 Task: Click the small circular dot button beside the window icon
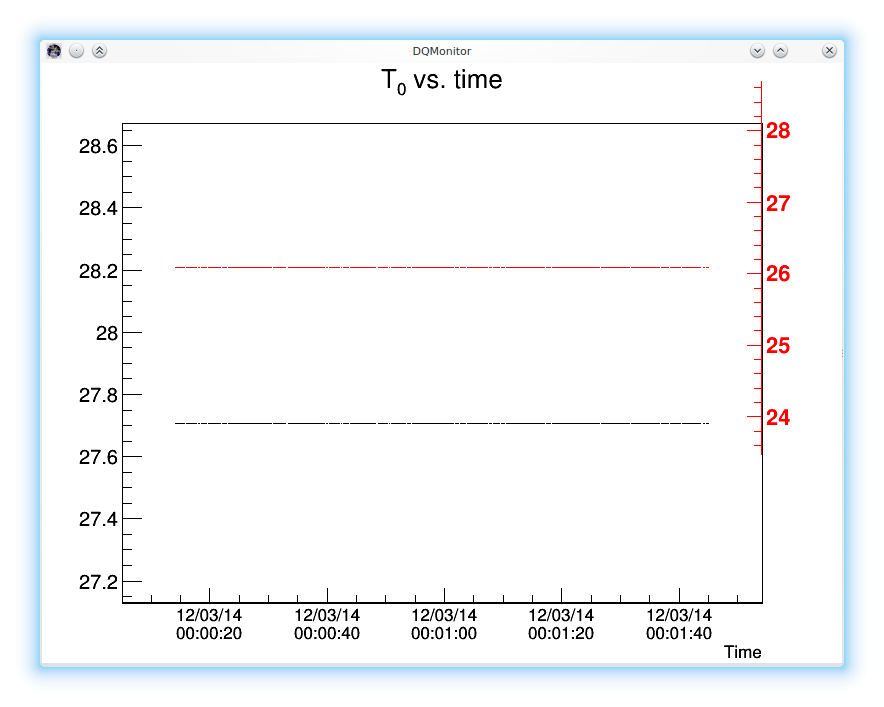click(75, 51)
